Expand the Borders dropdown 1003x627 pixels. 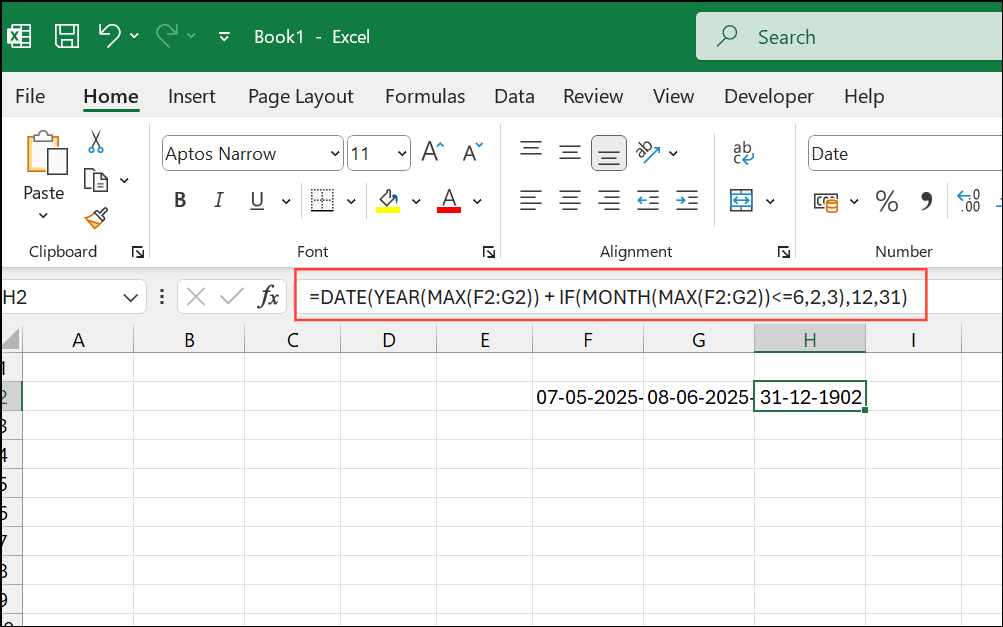(x=352, y=200)
